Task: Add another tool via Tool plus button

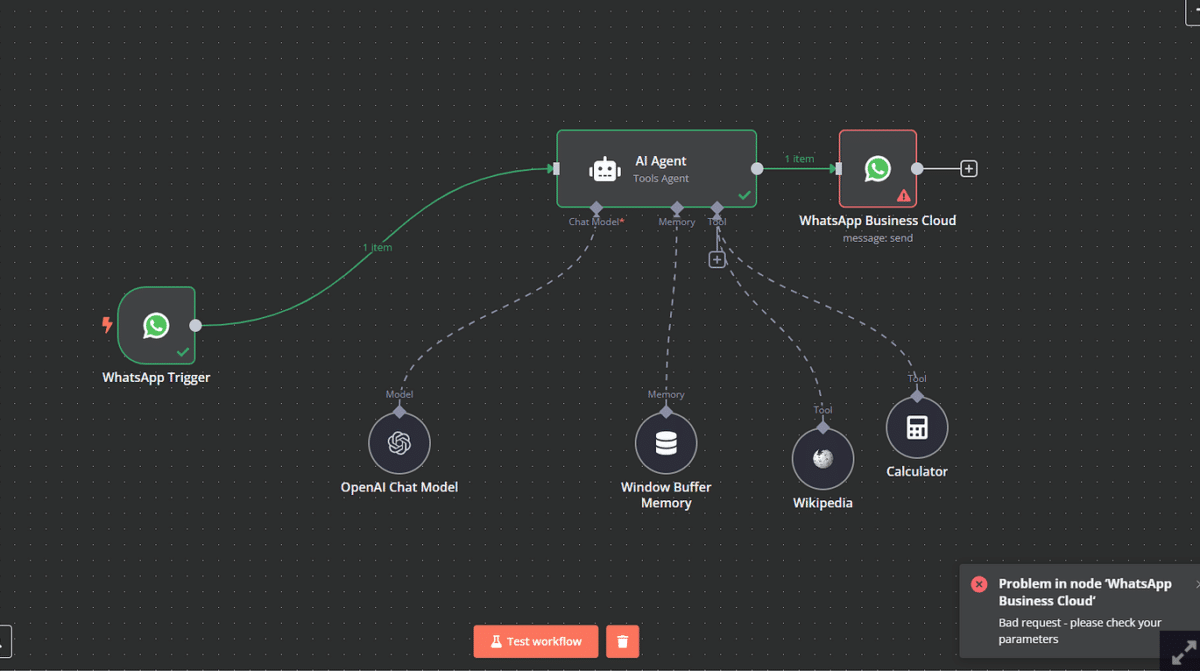Action: click(716, 260)
